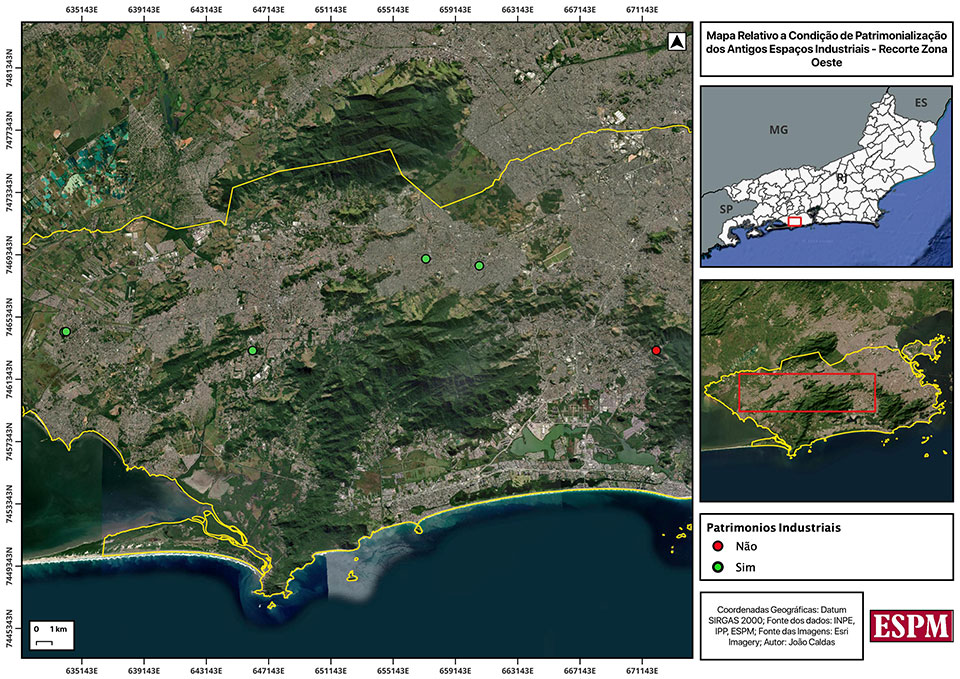Select the red marker on the main map

click(656, 350)
